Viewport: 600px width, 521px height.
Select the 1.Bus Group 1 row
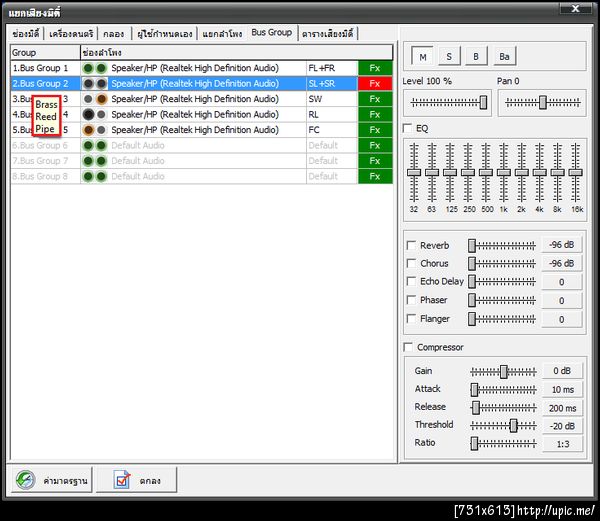point(202,68)
